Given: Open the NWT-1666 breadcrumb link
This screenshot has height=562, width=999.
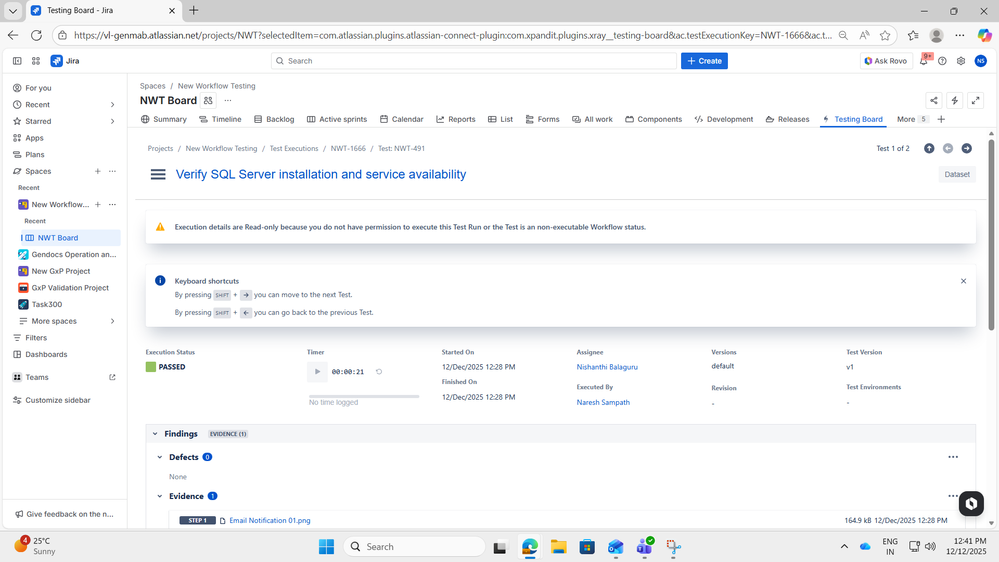Looking at the screenshot, I should tap(348, 148).
